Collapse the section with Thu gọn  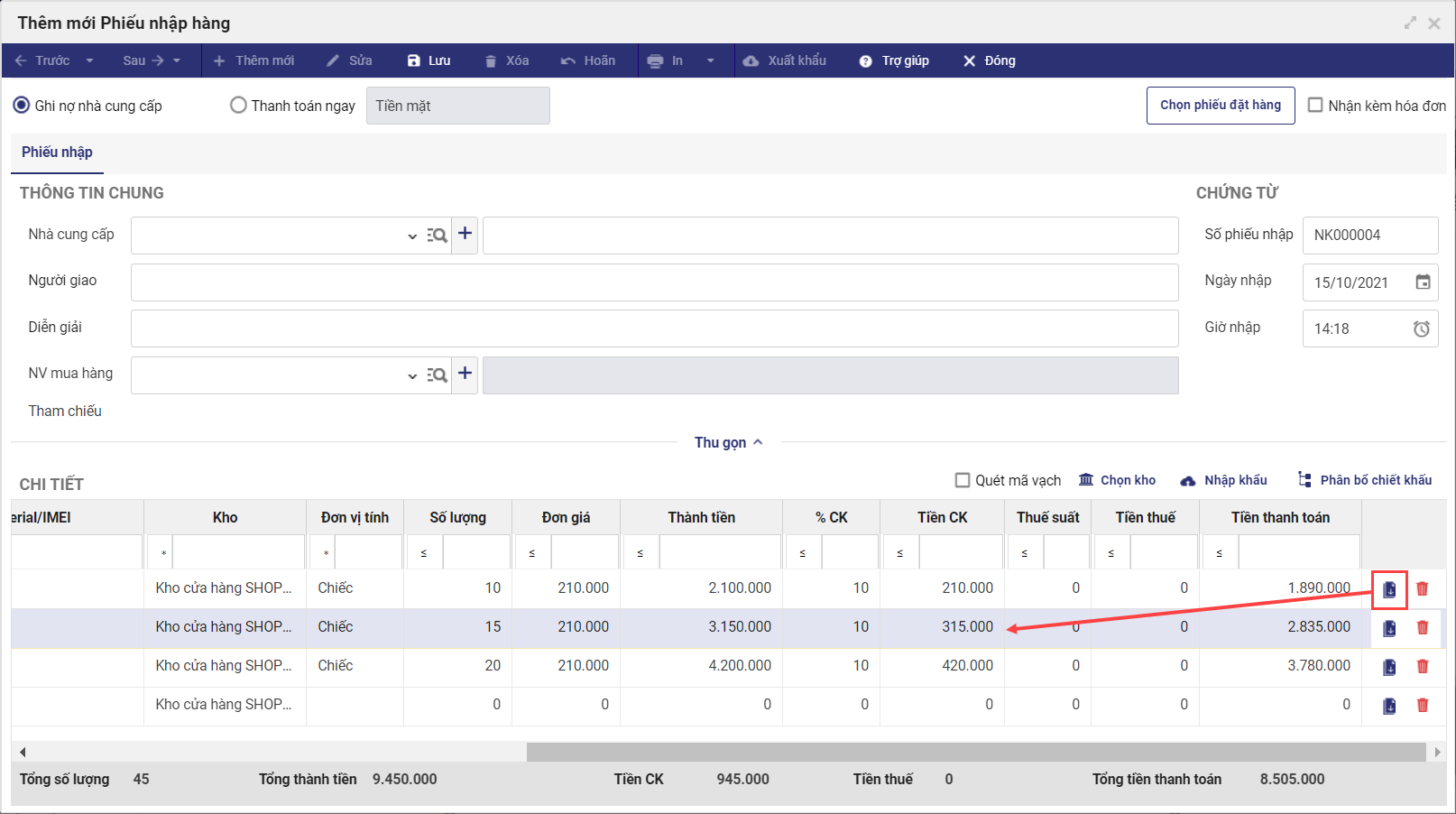click(729, 442)
